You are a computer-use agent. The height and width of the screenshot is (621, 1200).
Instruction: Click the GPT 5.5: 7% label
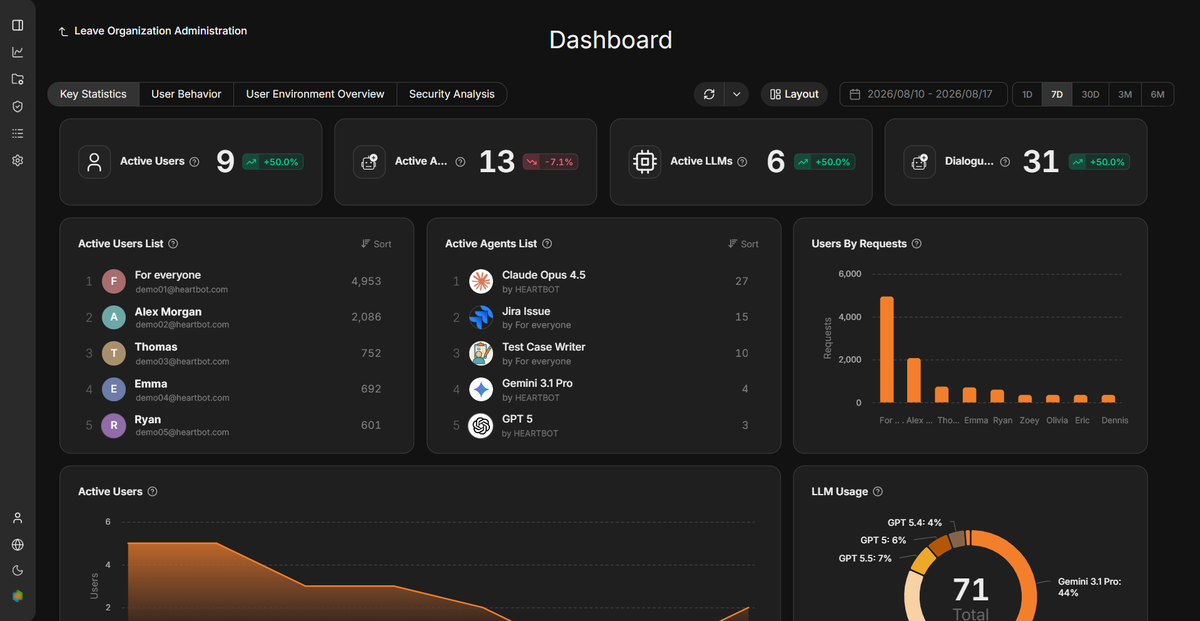(x=865, y=558)
